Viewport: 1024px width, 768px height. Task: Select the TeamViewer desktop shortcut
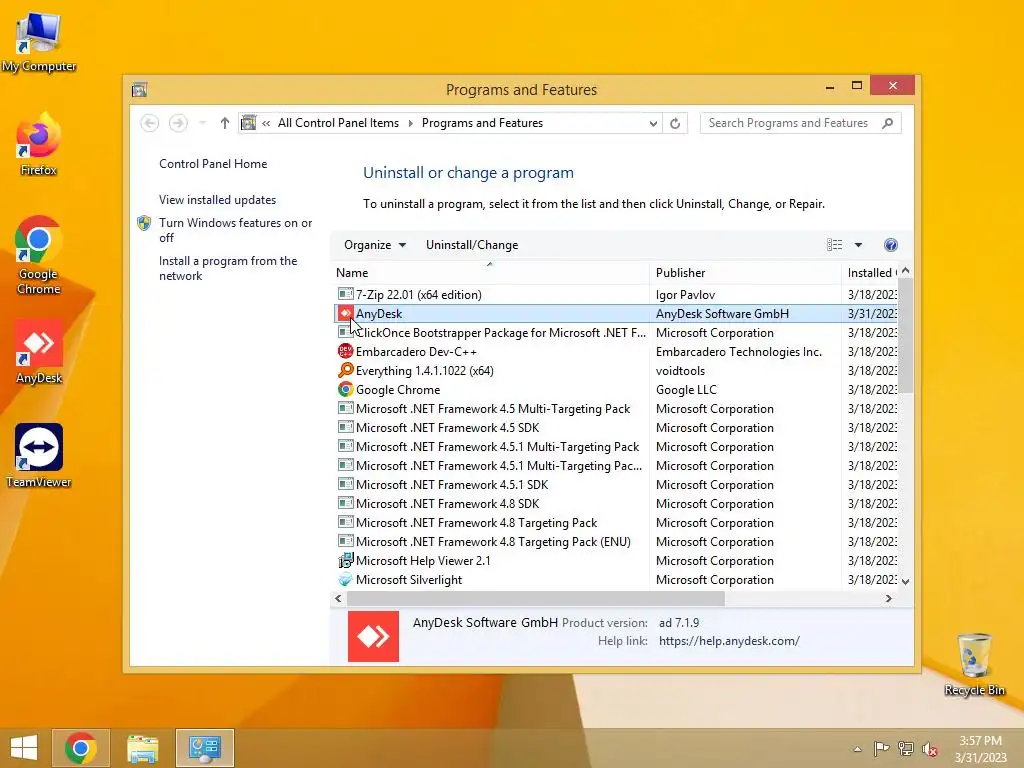pos(39,456)
